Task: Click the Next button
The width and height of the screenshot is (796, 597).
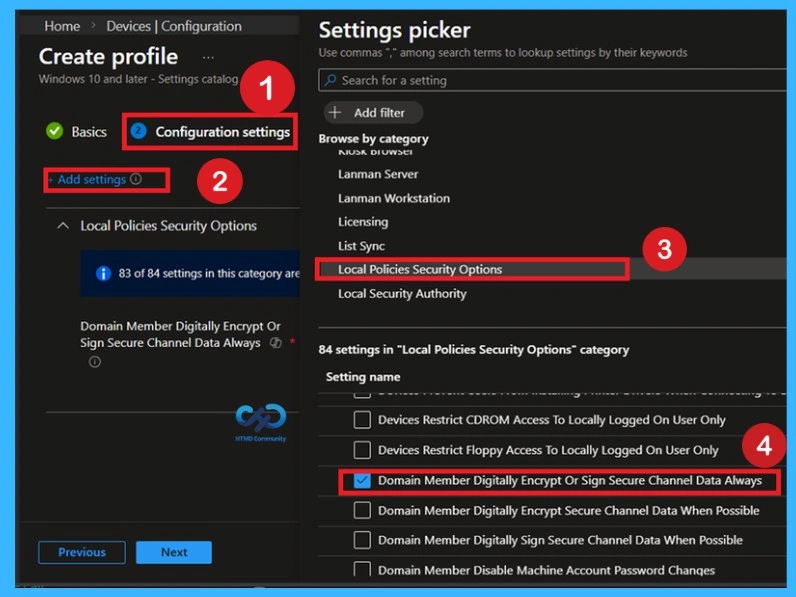Action: click(174, 552)
